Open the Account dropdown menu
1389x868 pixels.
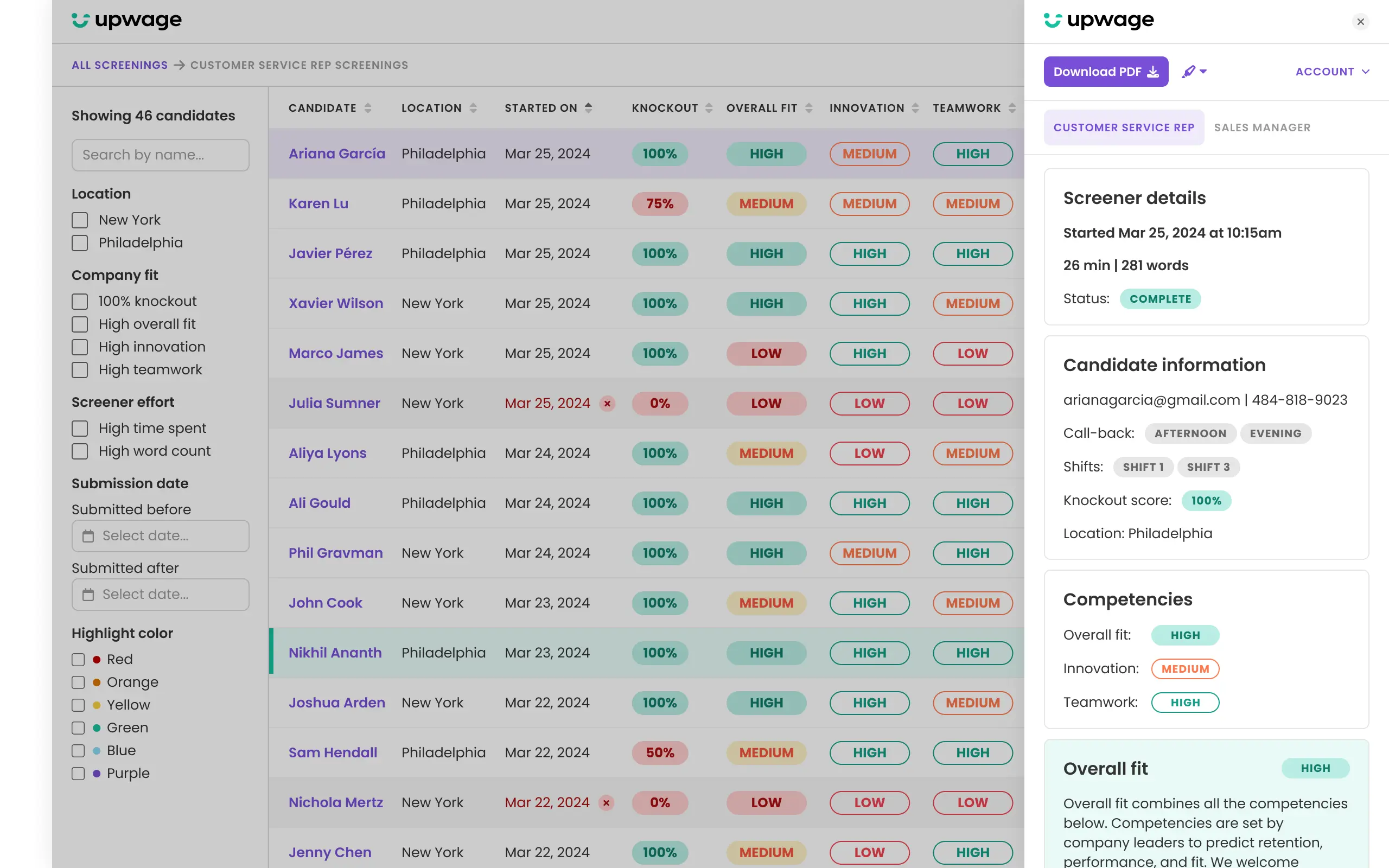coord(1332,72)
